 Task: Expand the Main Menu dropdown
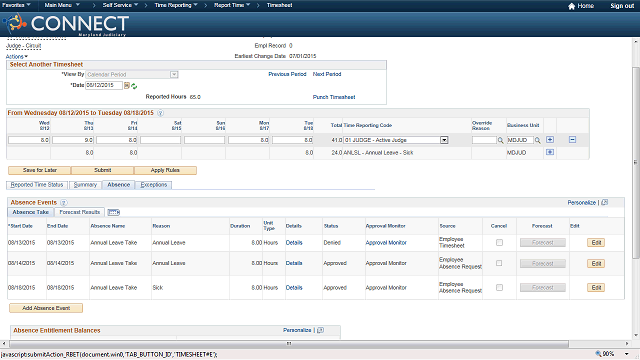point(62,5)
